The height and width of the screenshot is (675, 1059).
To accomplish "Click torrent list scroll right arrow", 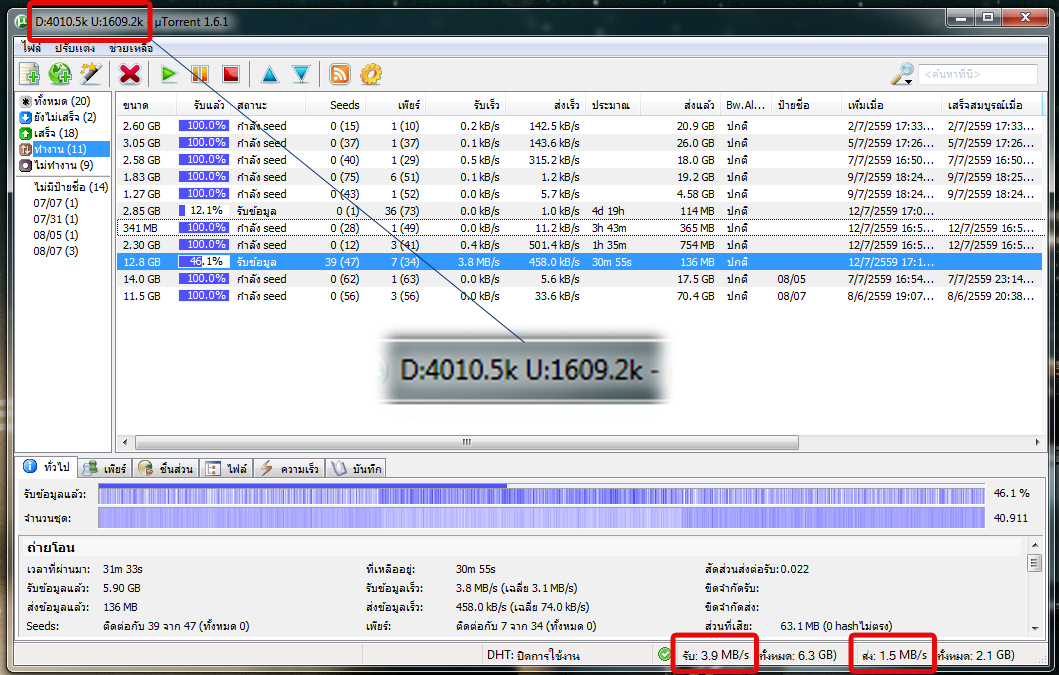I will (1037, 443).
